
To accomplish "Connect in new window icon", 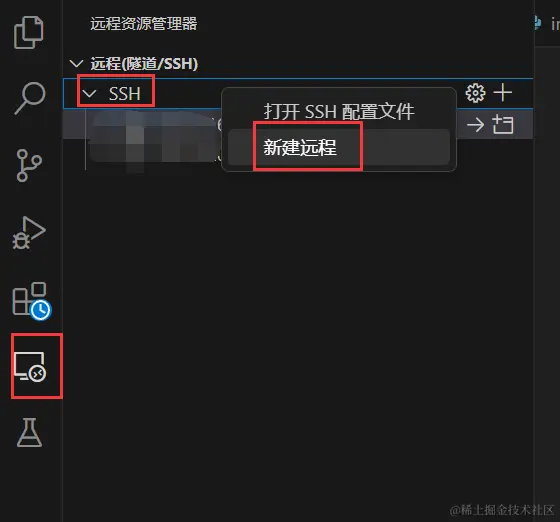I will point(503,125).
